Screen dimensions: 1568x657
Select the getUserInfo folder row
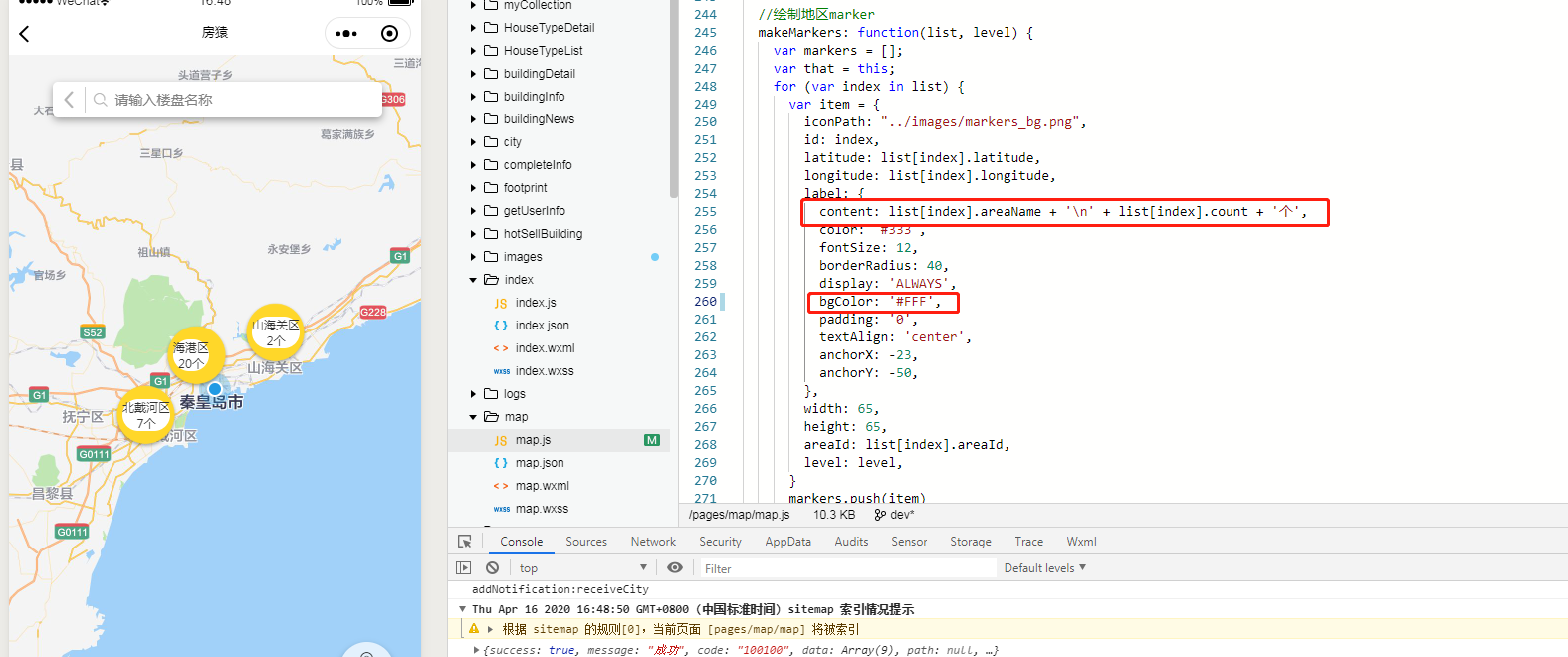click(x=559, y=211)
